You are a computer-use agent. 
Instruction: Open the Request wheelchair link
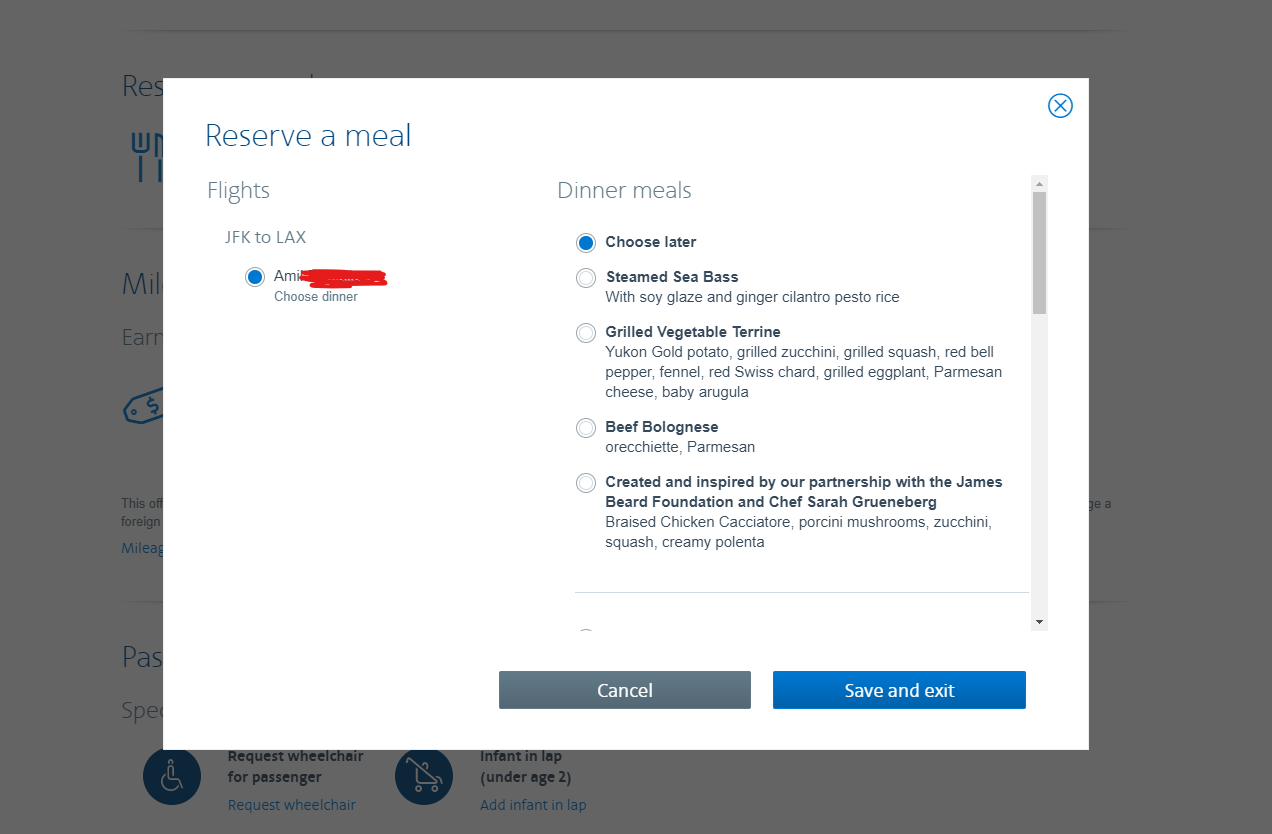(291, 805)
